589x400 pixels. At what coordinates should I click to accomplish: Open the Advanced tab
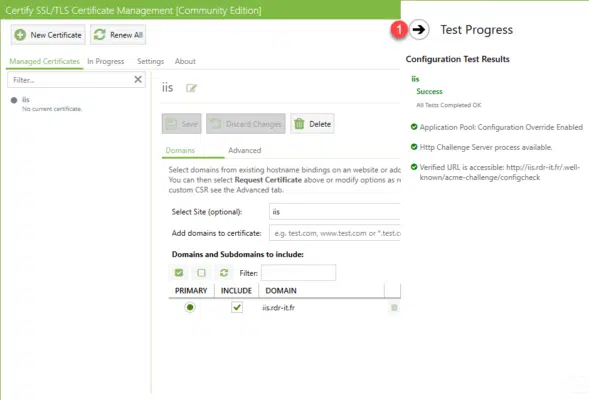[245, 150]
